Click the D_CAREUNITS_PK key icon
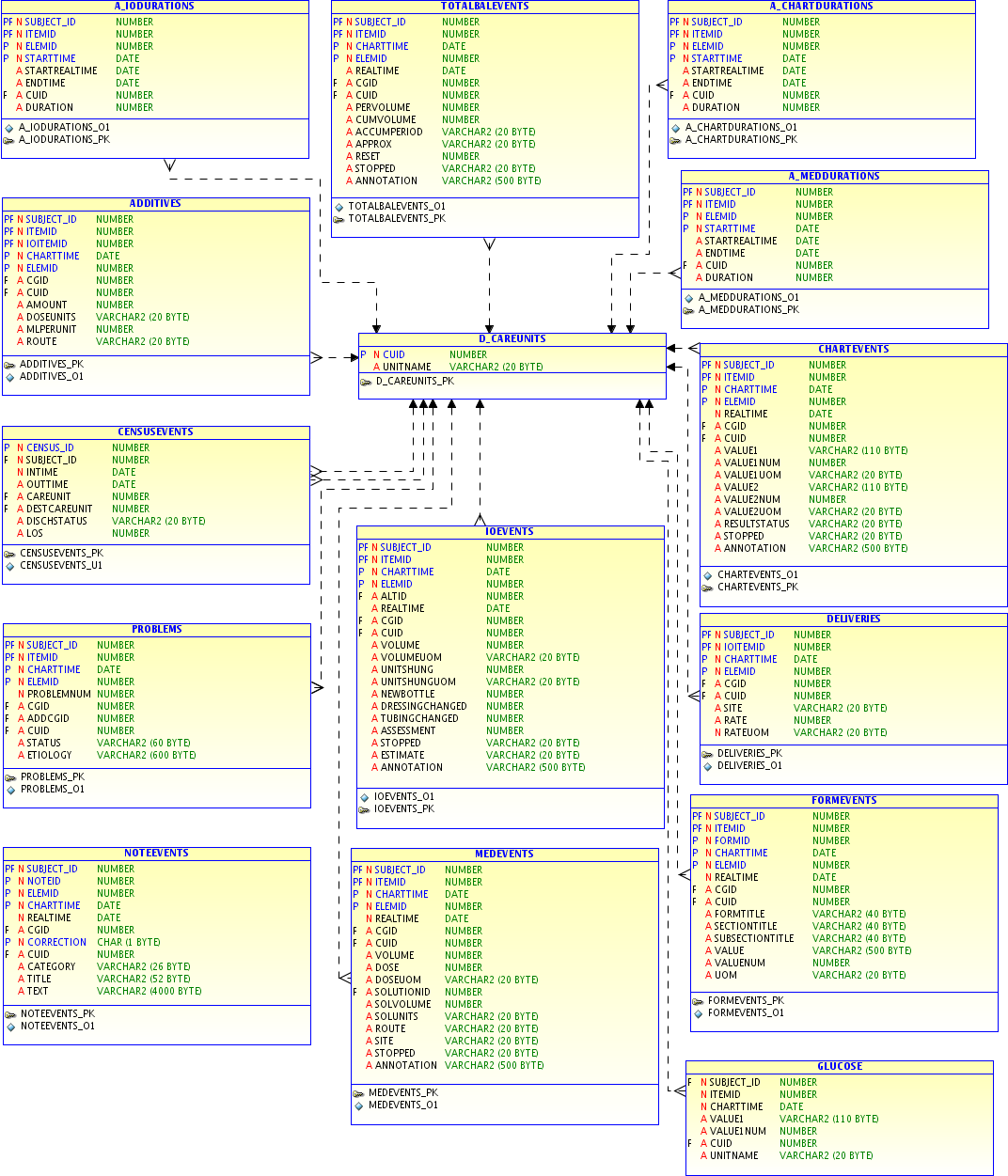This screenshot has height=1176, width=1008. (x=366, y=382)
